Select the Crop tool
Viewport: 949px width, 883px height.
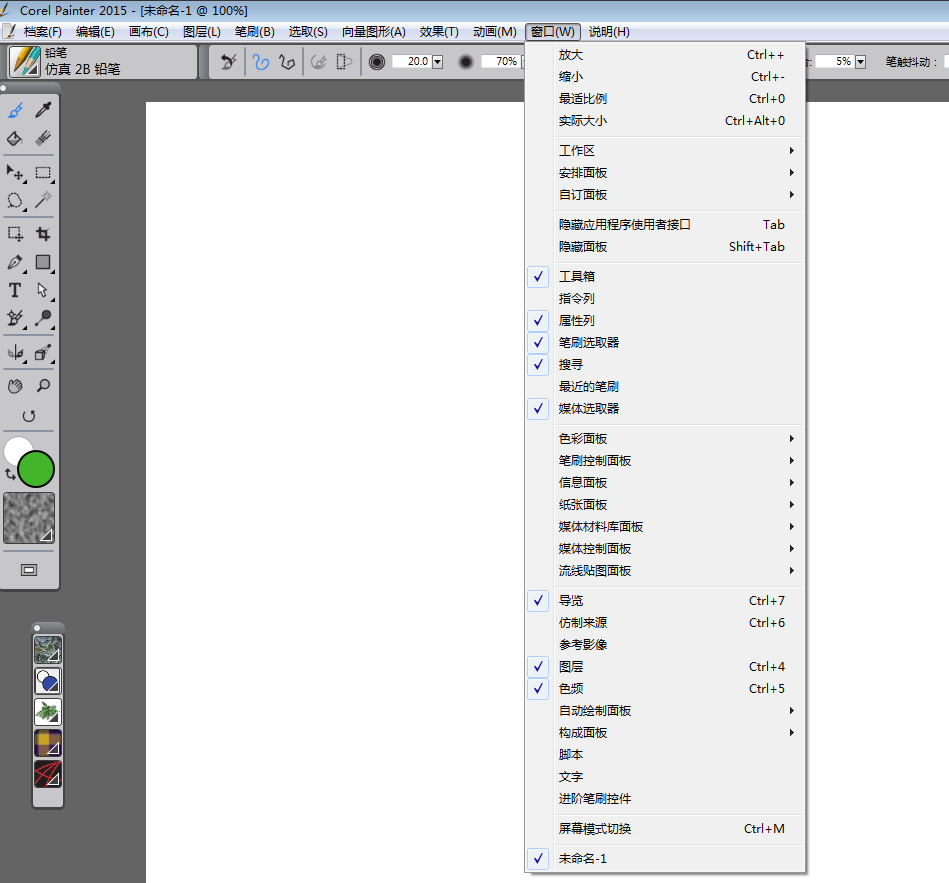tap(43, 234)
